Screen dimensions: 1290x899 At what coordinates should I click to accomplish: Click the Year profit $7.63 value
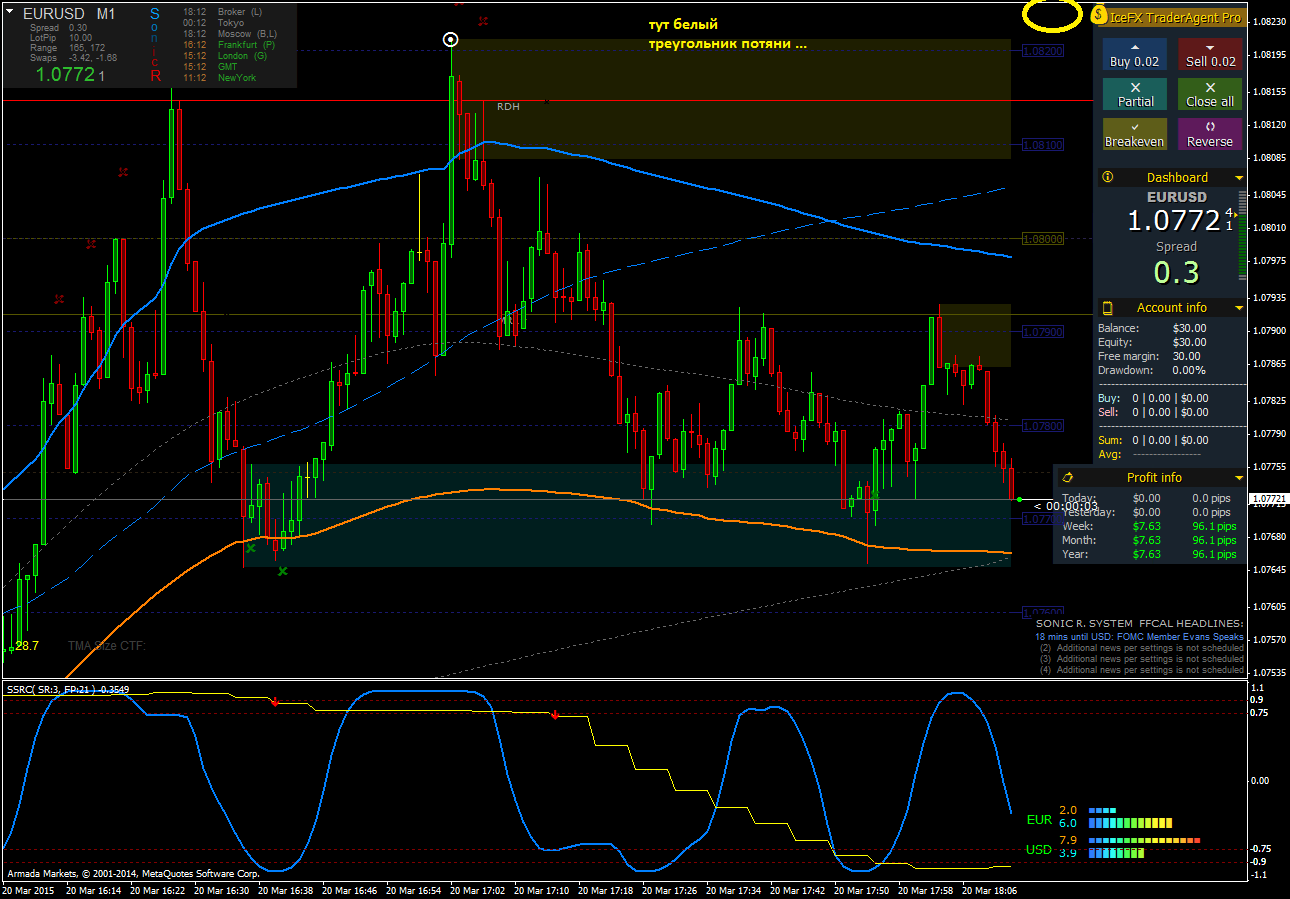pos(1147,554)
